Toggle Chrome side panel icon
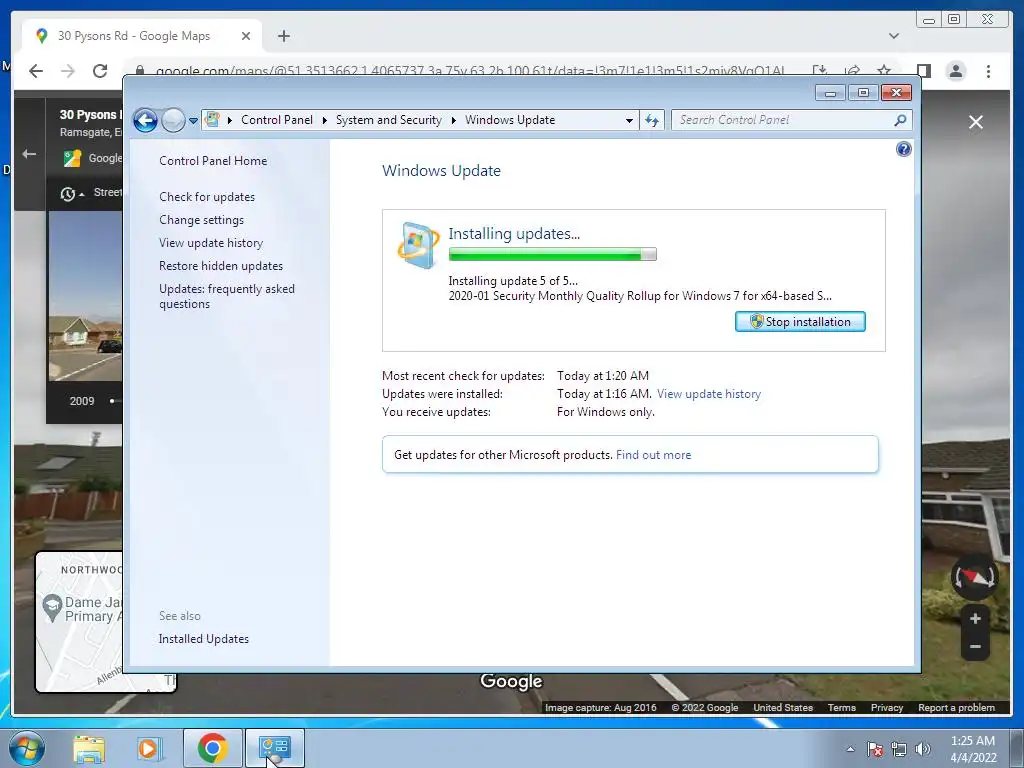 [923, 71]
